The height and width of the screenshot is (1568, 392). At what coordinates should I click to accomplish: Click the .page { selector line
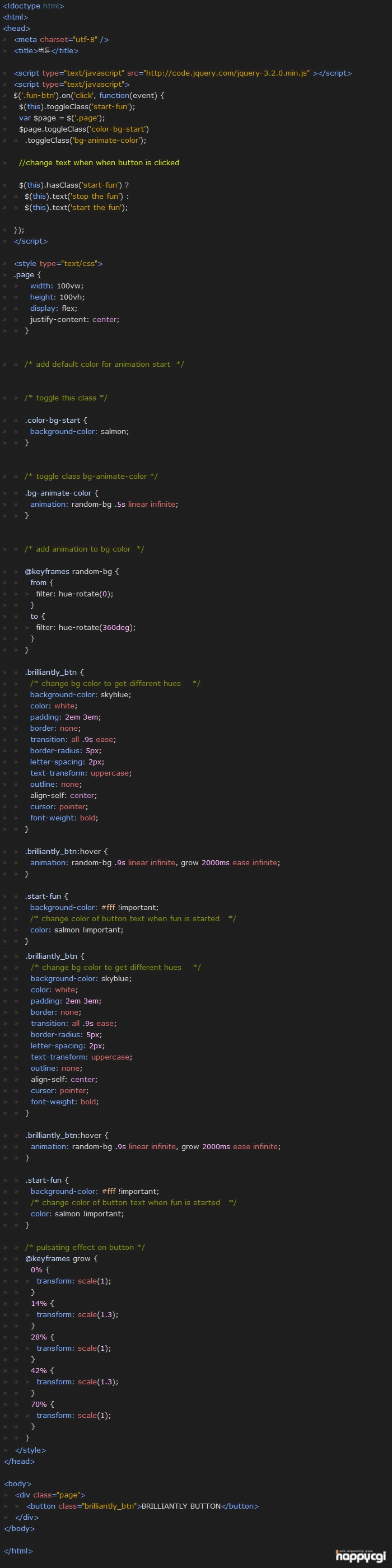tap(27, 275)
